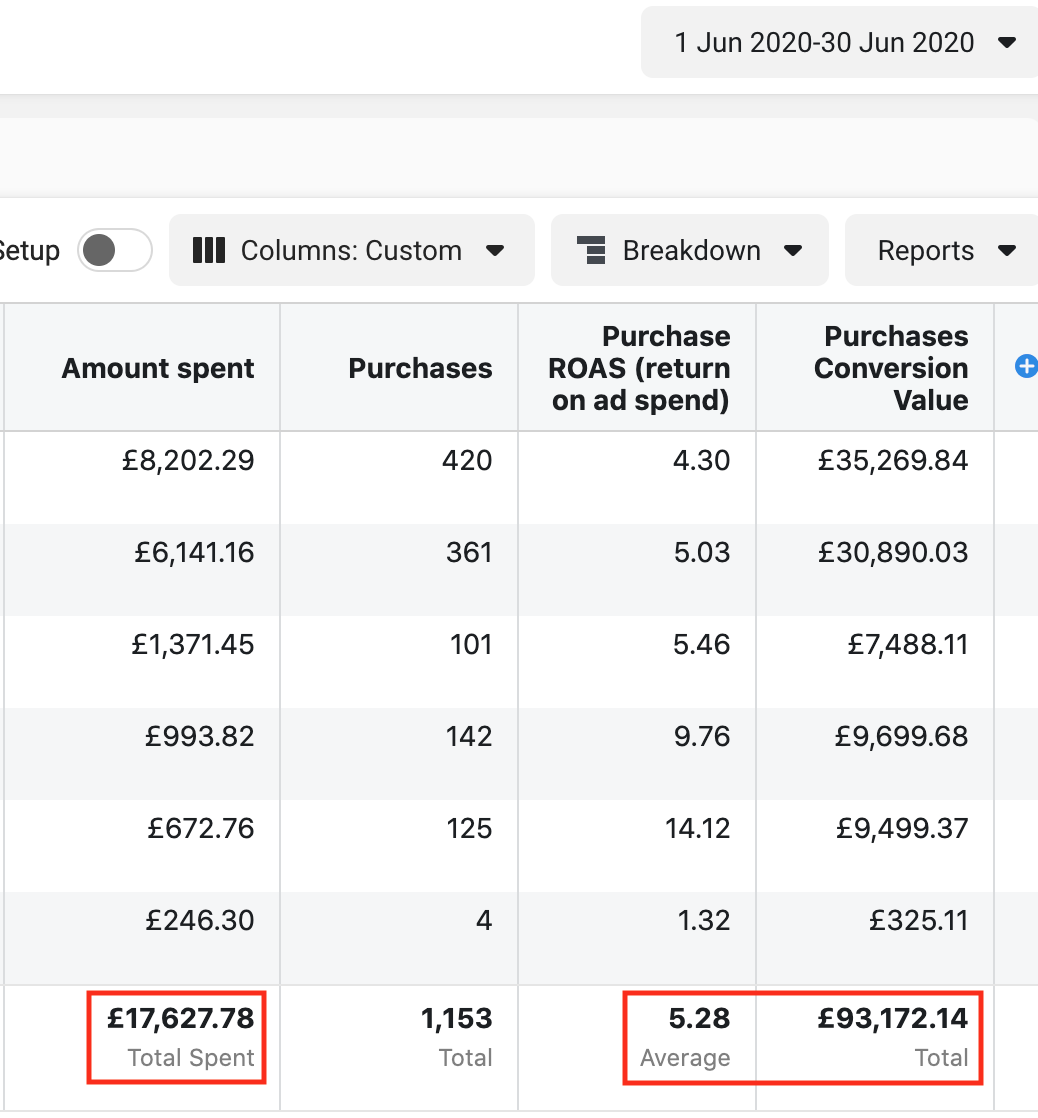Open the date range dropdown
This screenshot has height=1118, width=1038.
[x=842, y=42]
